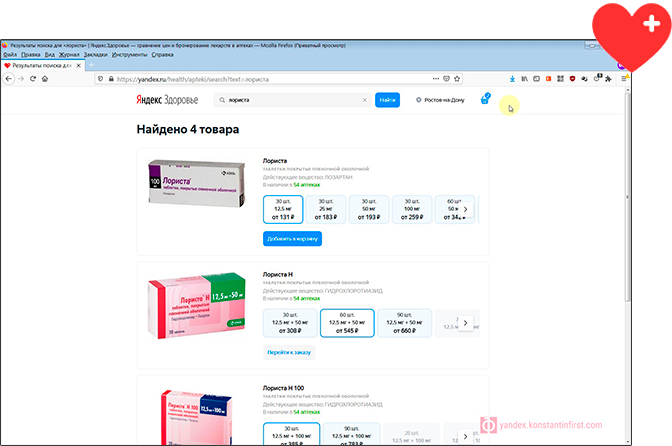672x446 pixels.
Task: Reload the page with the refresh icon
Action: (x=33, y=79)
